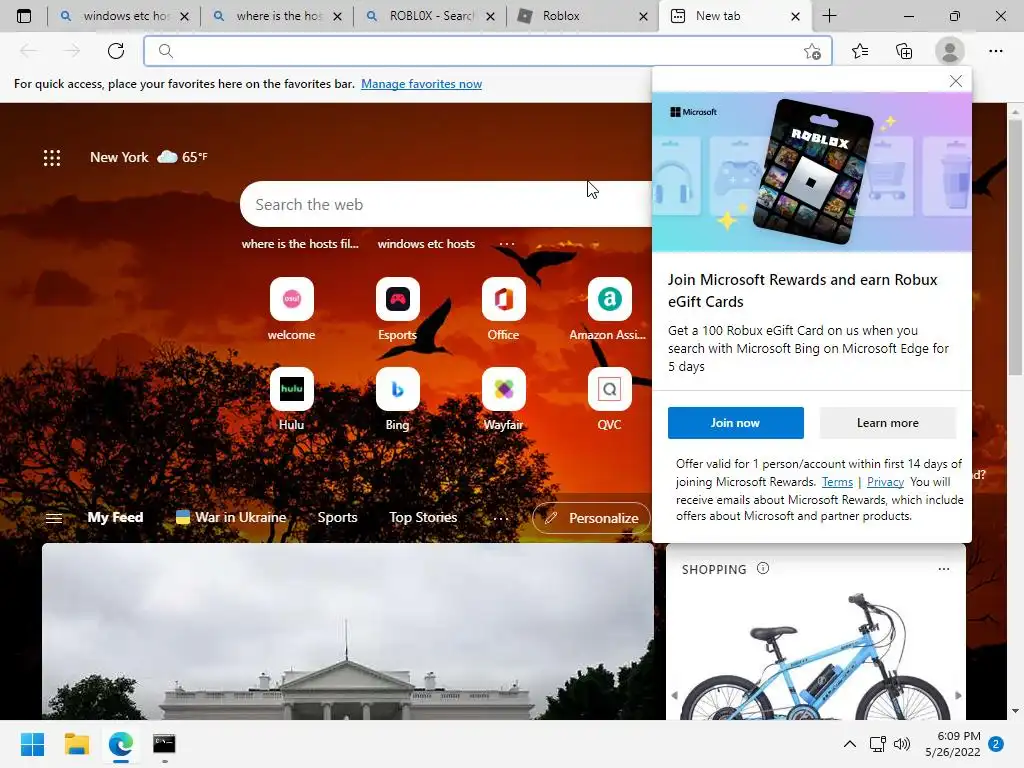Select the Sports feed tab
1024x768 pixels.
[337, 517]
